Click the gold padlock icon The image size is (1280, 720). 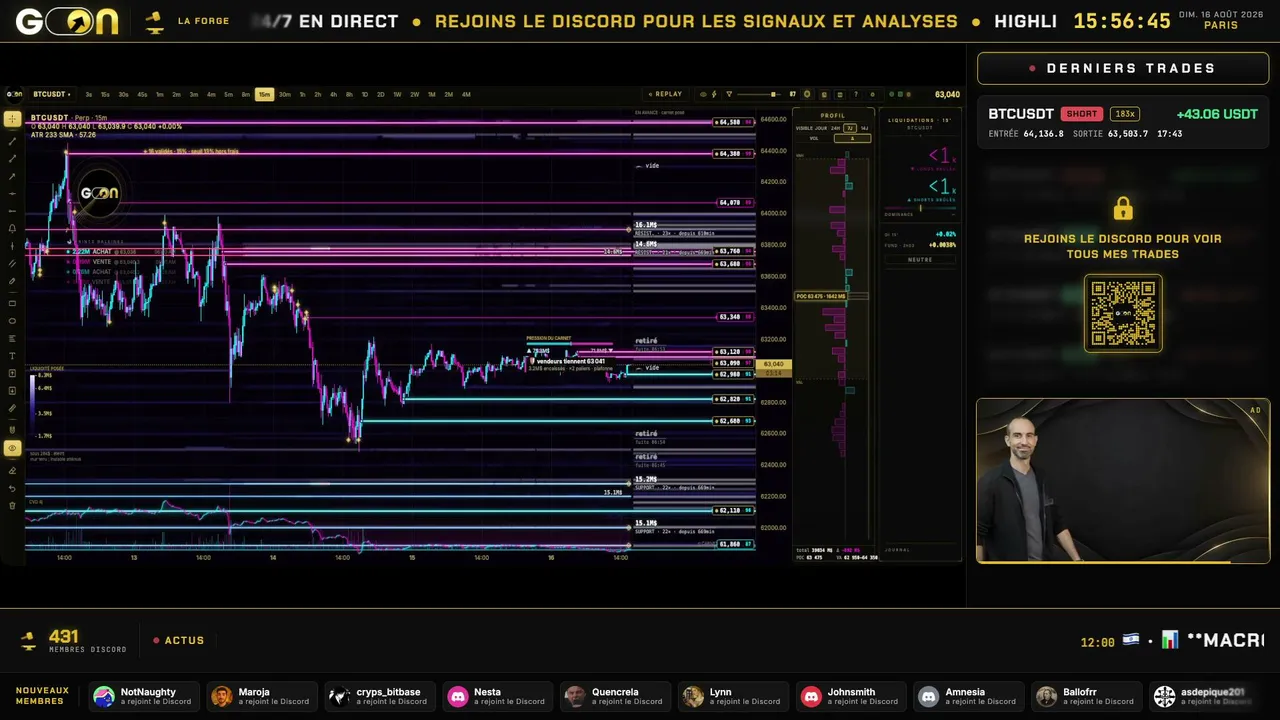point(1123,208)
